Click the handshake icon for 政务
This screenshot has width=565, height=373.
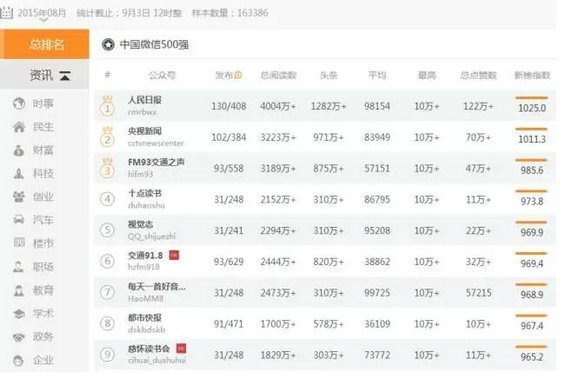click(x=19, y=337)
